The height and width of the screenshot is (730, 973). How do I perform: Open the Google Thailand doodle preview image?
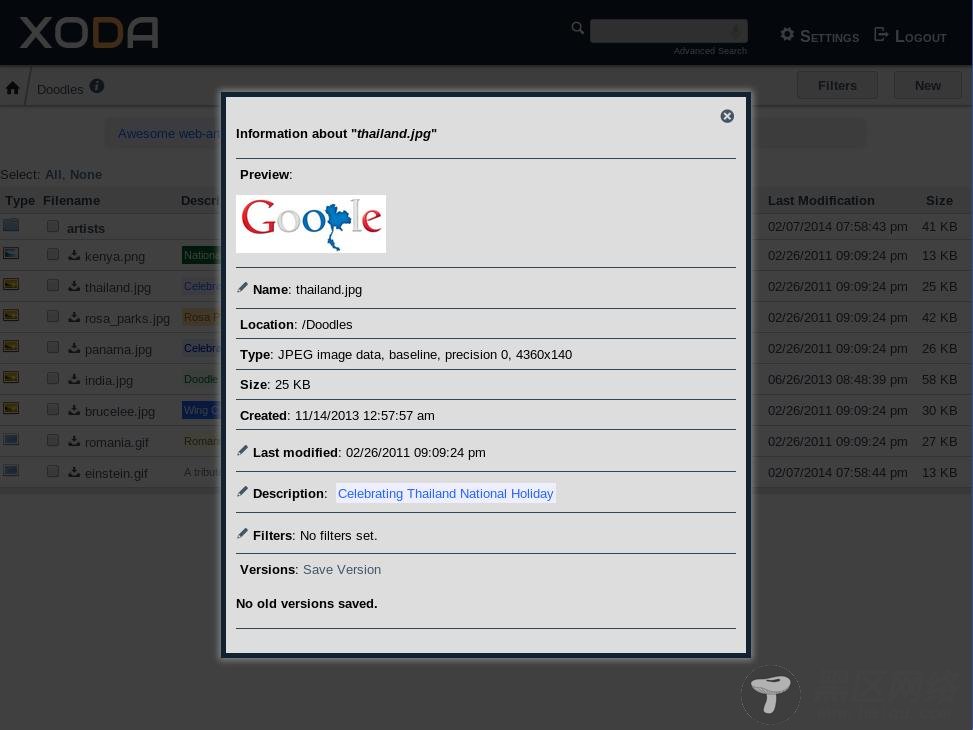[x=311, y=224]
